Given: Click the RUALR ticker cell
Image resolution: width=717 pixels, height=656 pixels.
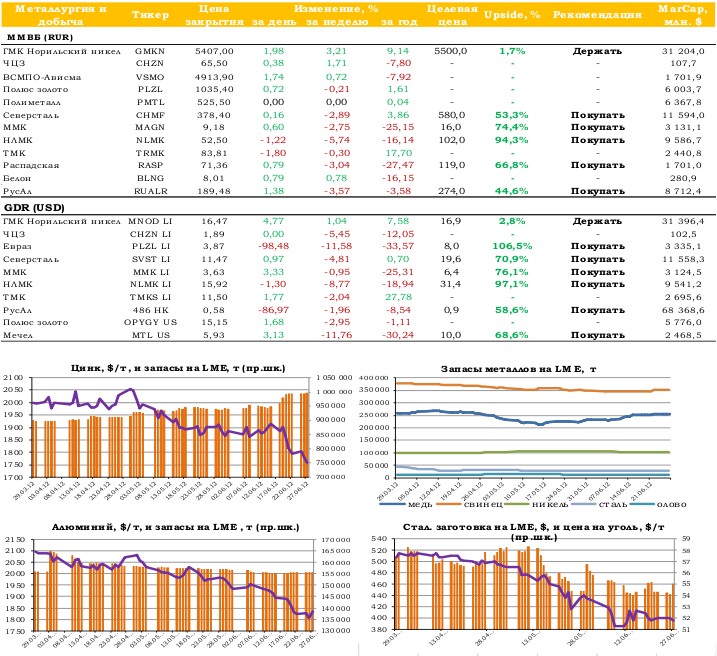Looking at the screenshot, I should (150, 191).
